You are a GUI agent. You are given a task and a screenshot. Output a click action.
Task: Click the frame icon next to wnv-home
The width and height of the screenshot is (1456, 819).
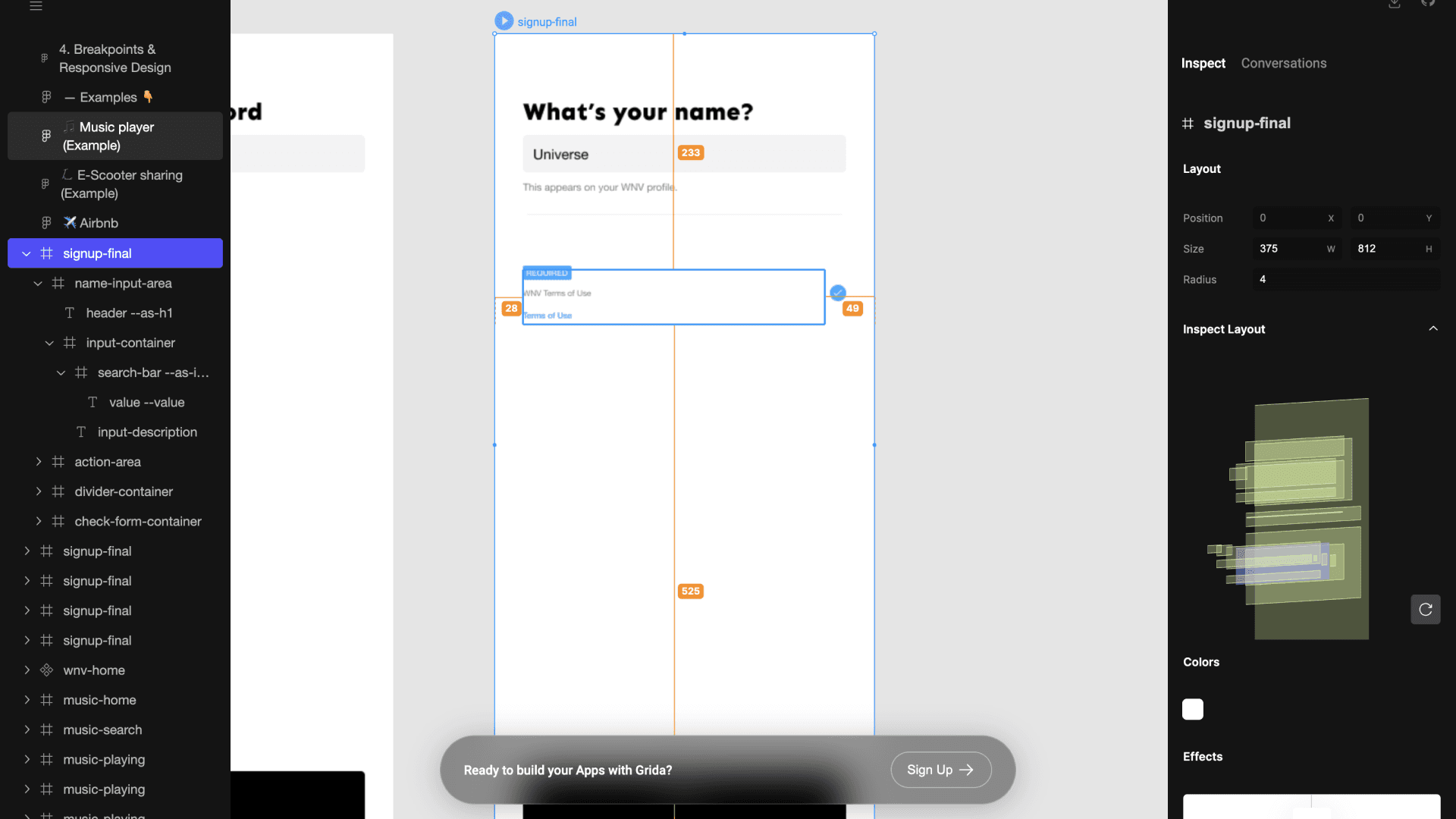pyautogui.click(x=46, y=670)
